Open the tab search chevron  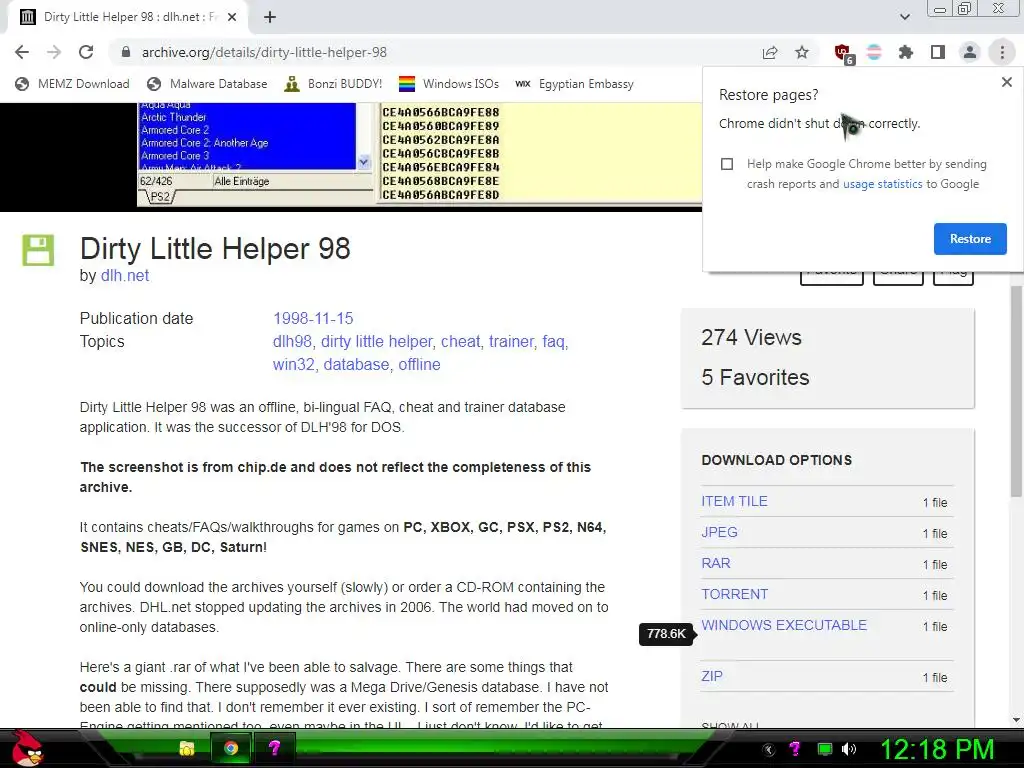pyautogui.click(x=904, y=17)
